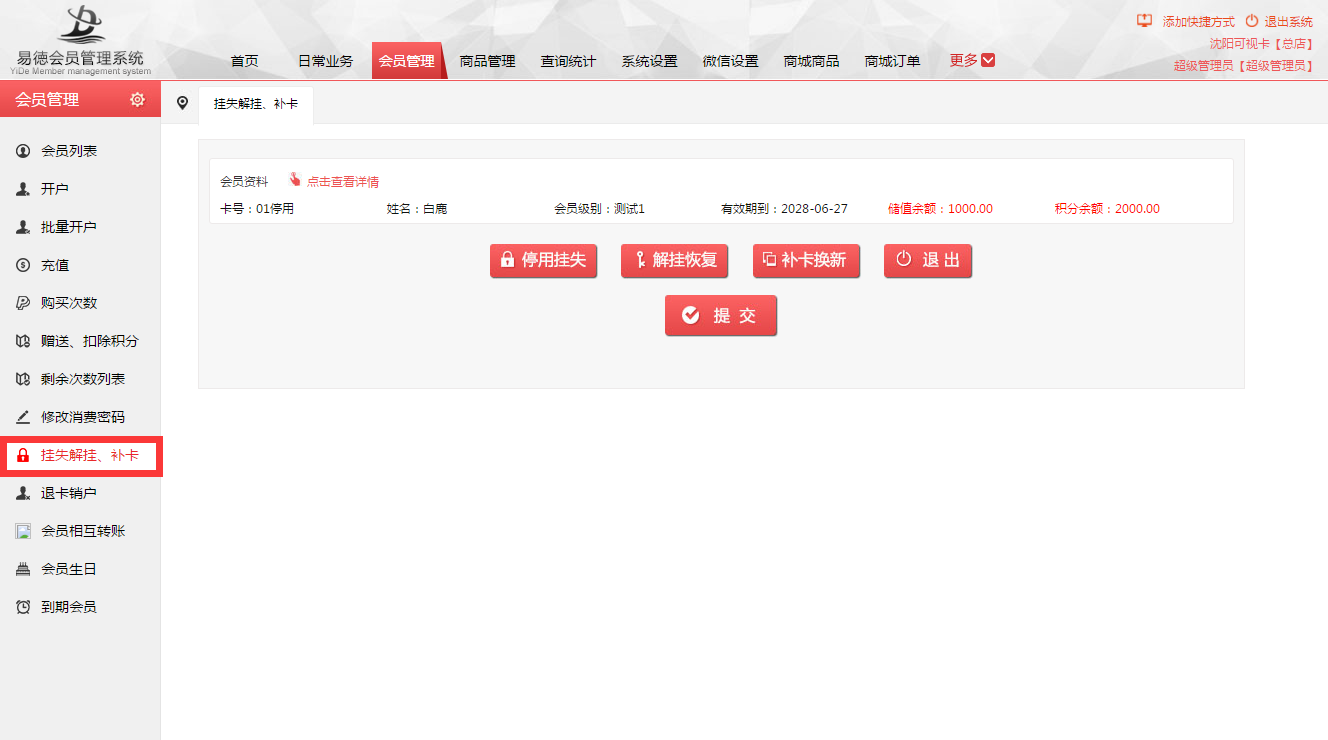The image size is (1328, 740).
Task: Open the 日常业务 menu
Action: click(326, 61)
